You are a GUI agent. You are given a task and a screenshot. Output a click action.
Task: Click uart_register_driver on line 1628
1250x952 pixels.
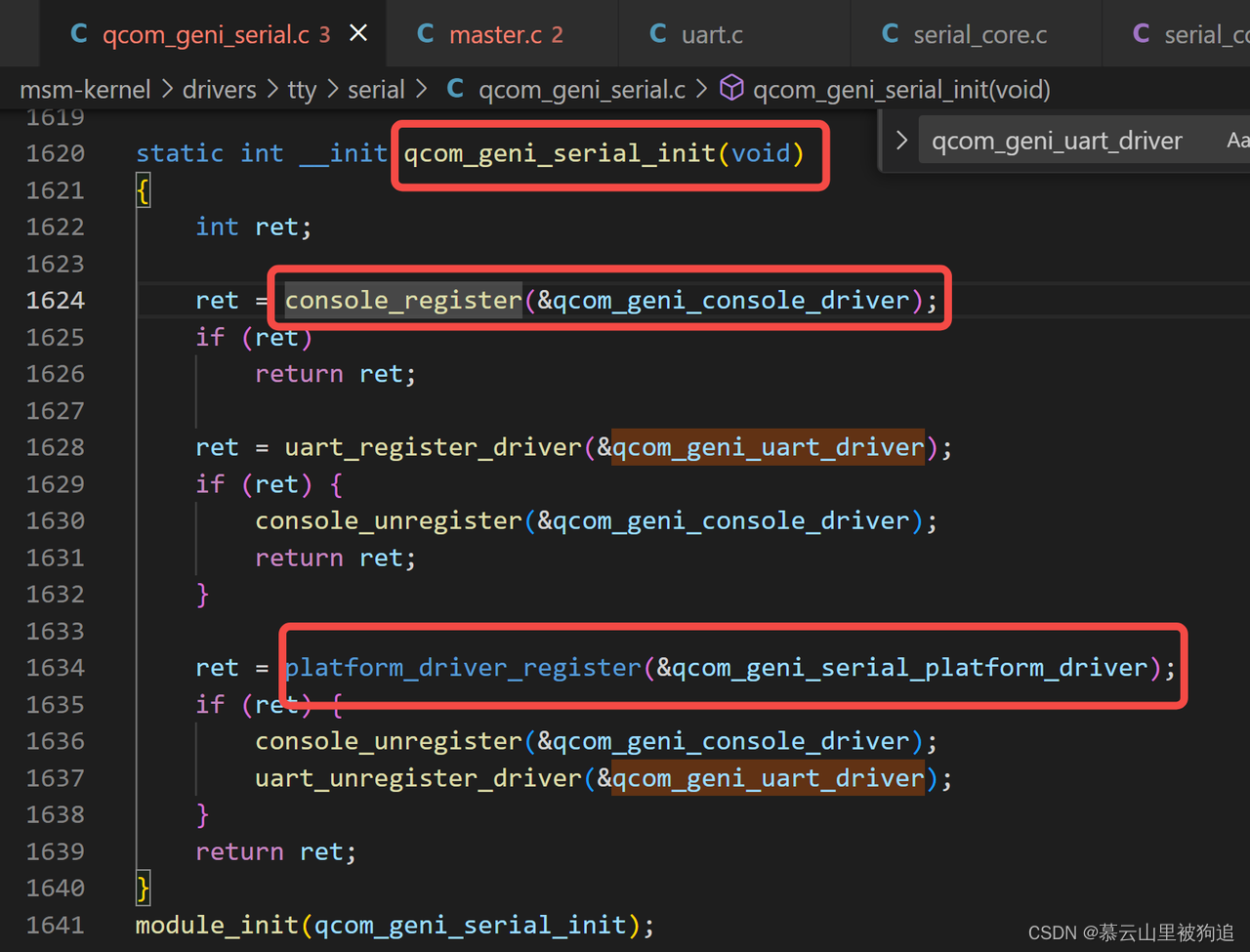[x=434, y=447]
